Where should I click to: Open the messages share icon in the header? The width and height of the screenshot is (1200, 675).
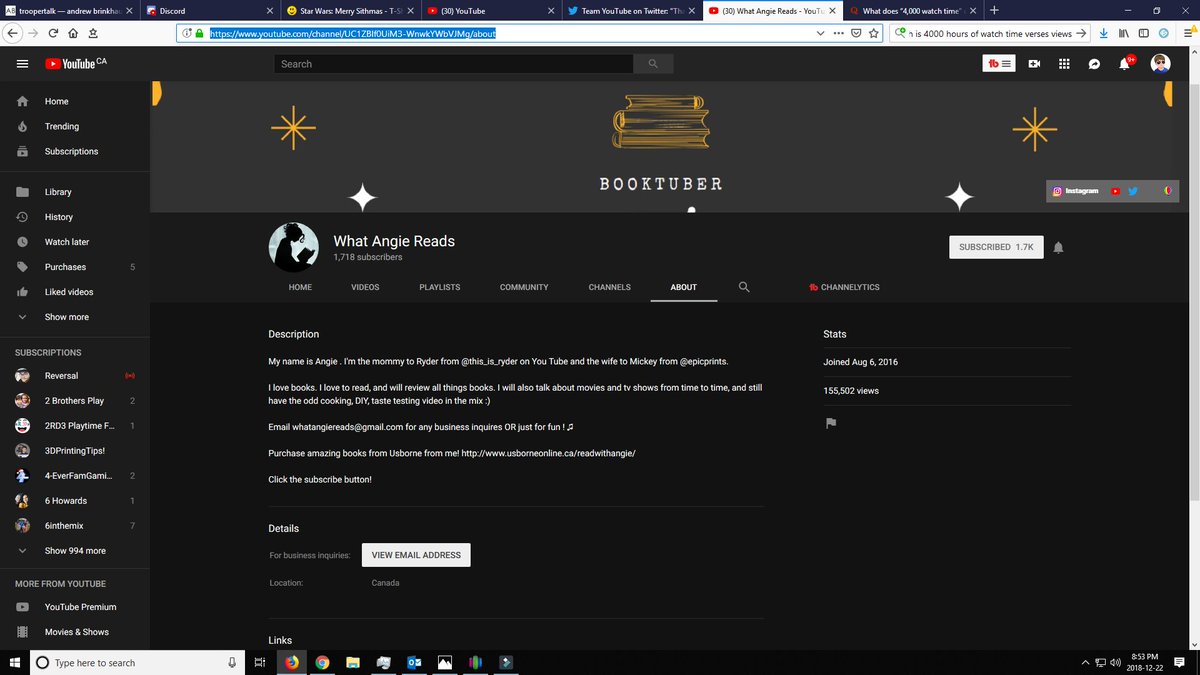(x=1095, y=64)
